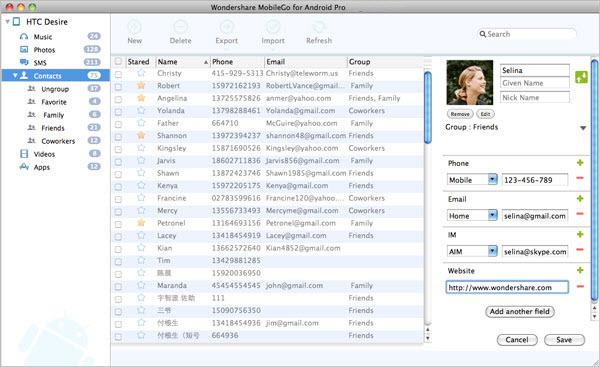This screenshot has height=367, width=600.
Task: Add another phone number with green plus
Action: pyautogui.click(x=580, y=163)
